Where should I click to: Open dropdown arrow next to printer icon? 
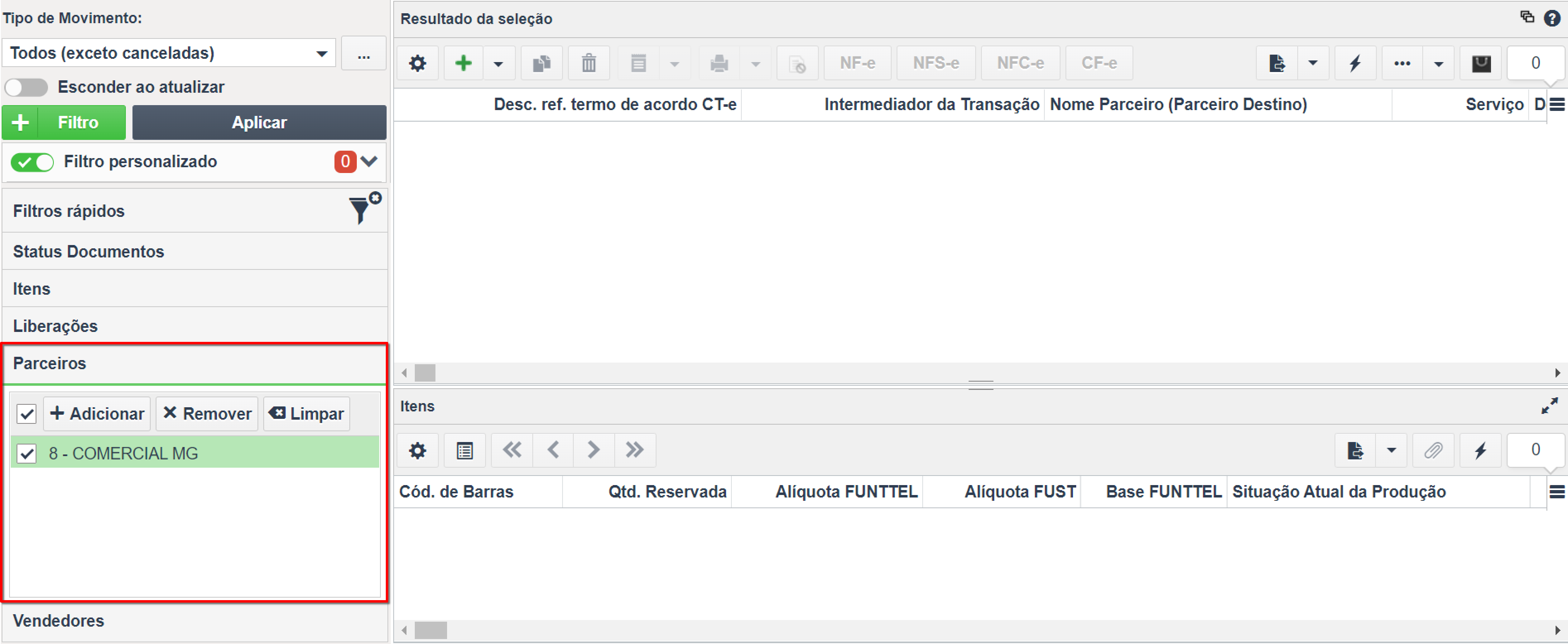755,63
